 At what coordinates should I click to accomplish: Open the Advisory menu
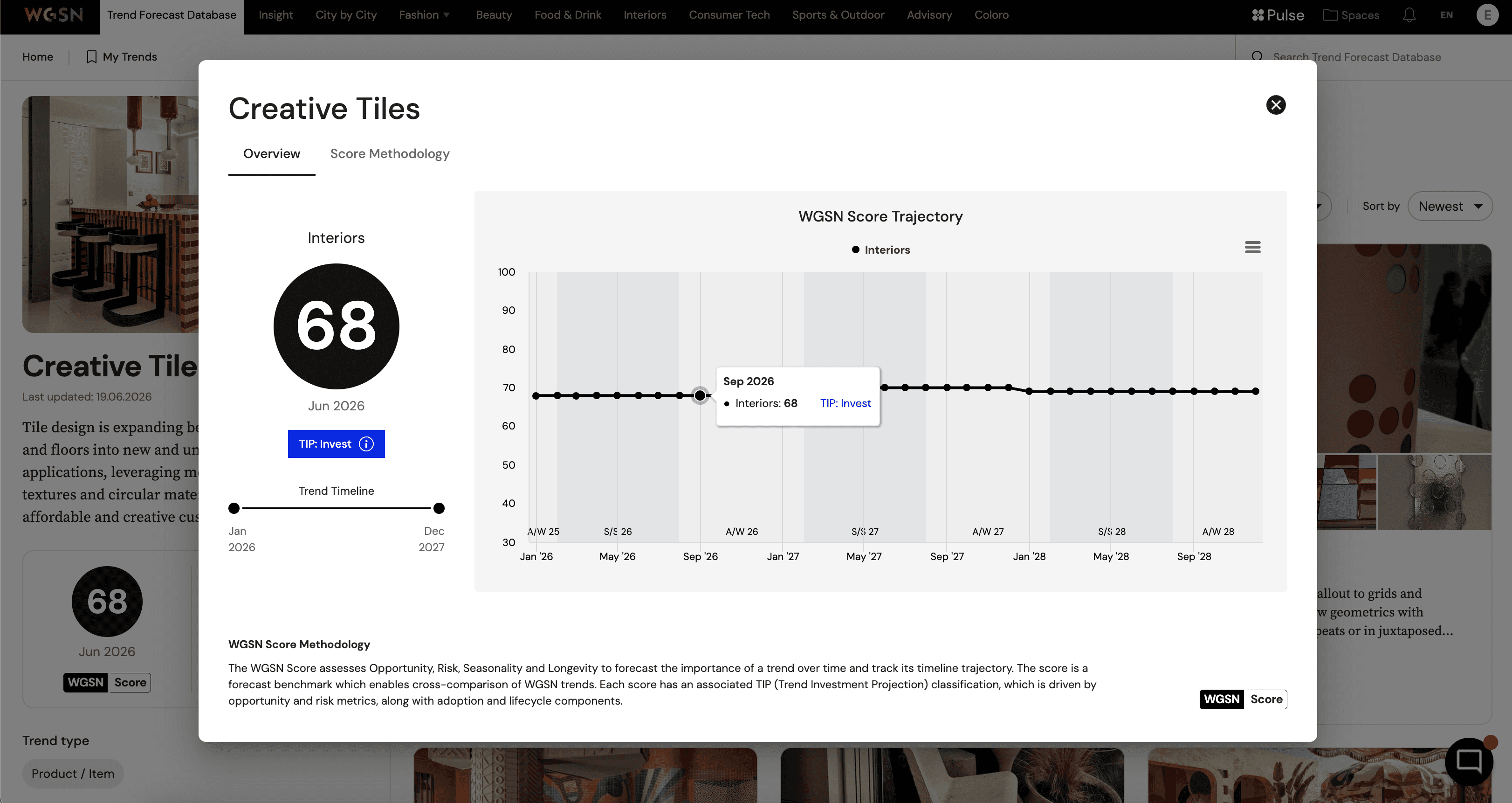[x=929, y=15]
